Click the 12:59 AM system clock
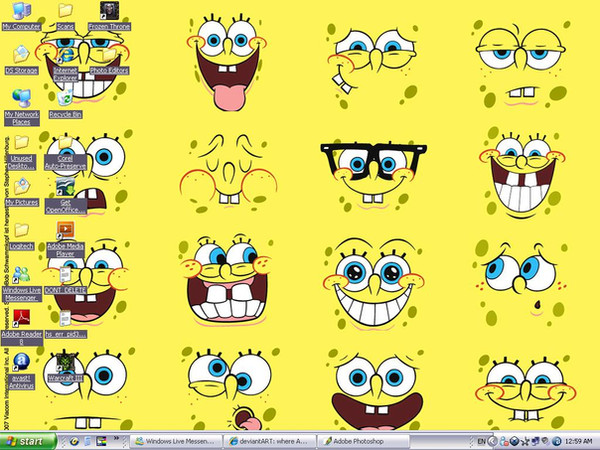 click(579, 440)
